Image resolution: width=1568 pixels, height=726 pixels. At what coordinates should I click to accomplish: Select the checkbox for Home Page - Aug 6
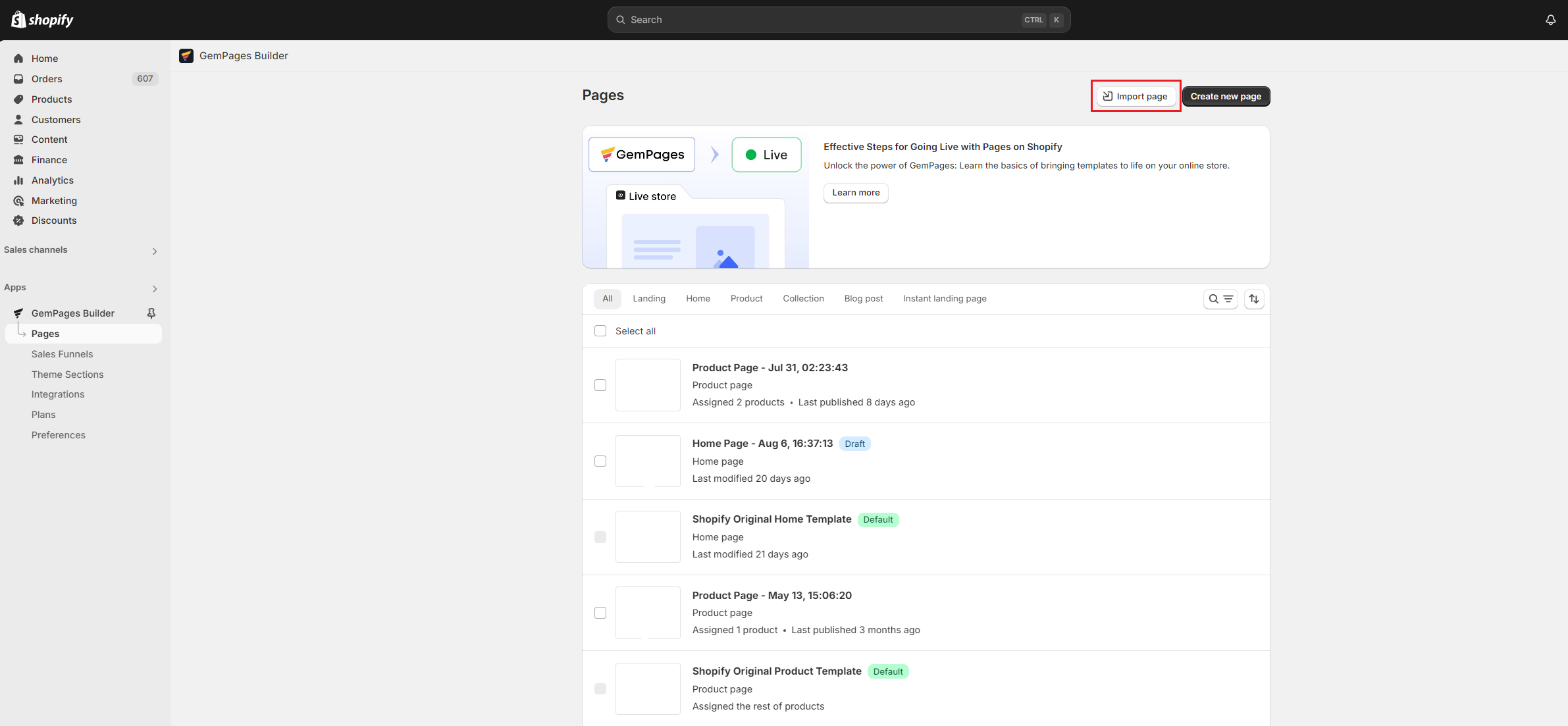coord(600,461)
